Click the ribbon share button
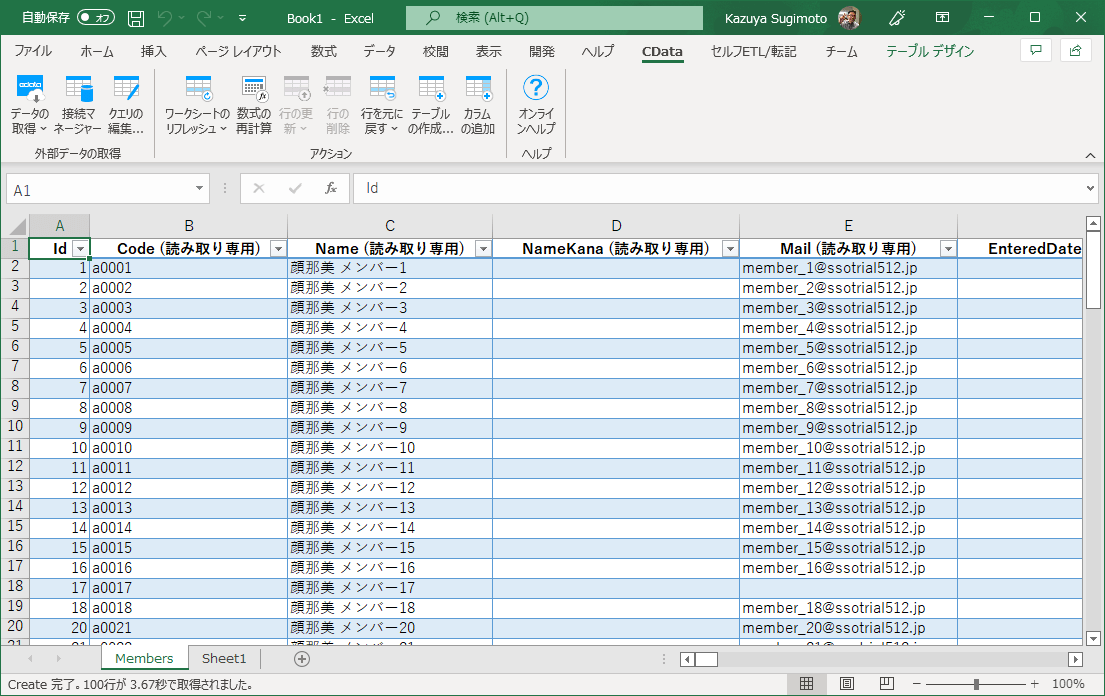This screenshot has width=1105, height=696. click(x=1076, y=50)
